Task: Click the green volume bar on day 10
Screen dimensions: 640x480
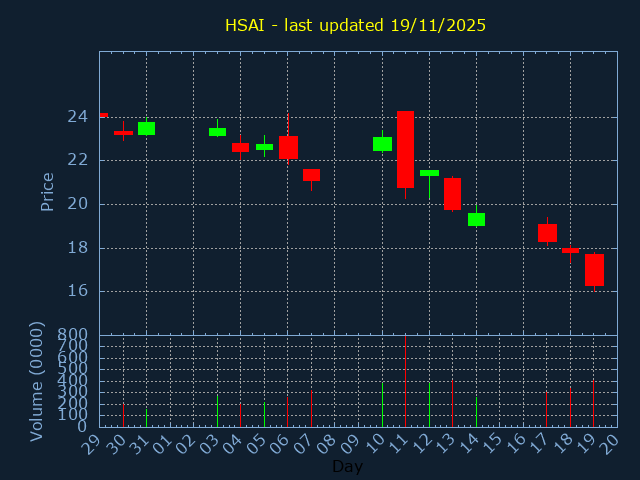Action: click(382, 405)
